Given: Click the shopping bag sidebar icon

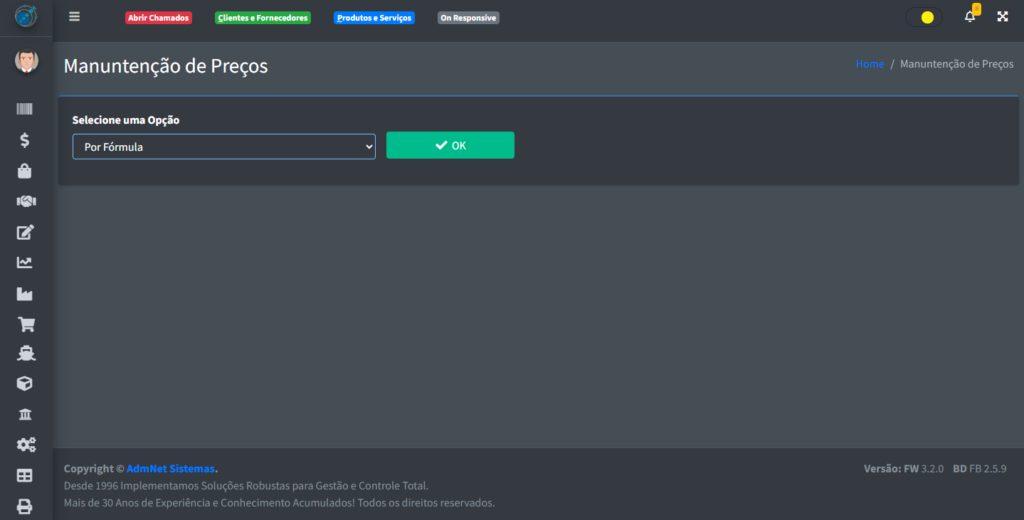Looking at the screenshot, I should click(x=25, y=171).
